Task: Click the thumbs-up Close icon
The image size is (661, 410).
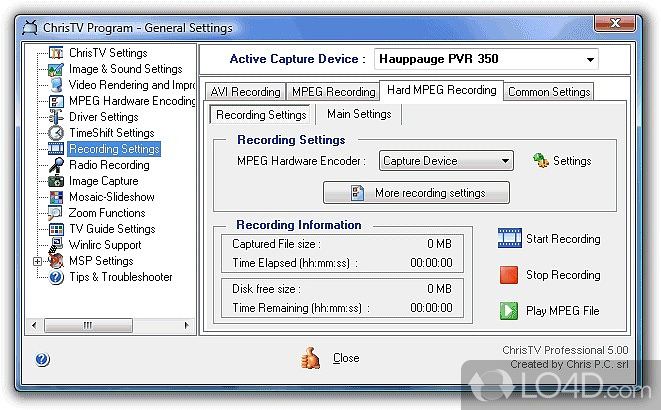Action: pos(313,357)
